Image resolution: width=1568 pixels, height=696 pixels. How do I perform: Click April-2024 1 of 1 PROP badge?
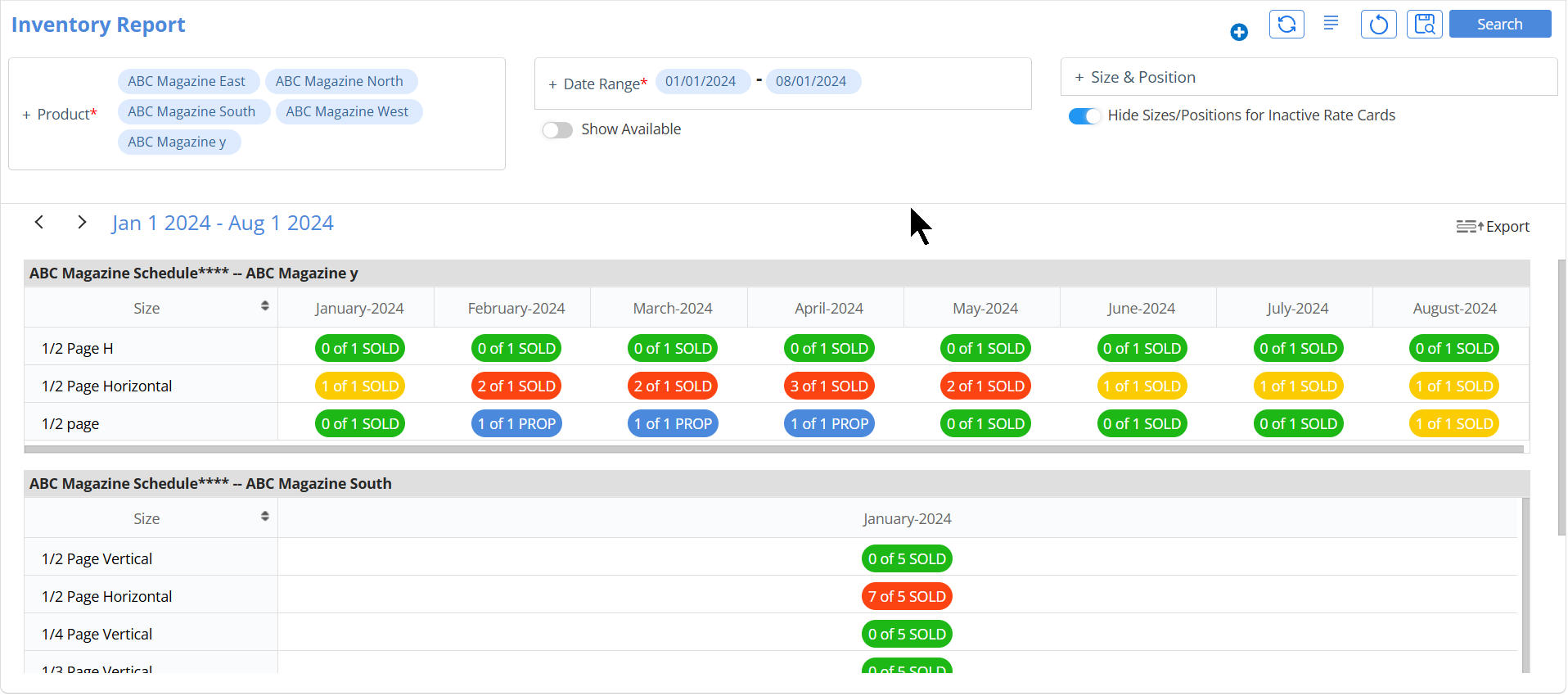(829, 423)
